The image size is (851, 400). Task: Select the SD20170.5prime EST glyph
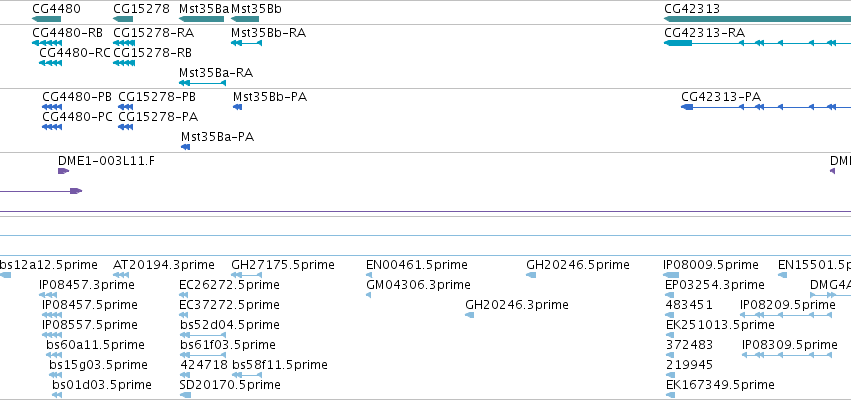pos(185,395)
